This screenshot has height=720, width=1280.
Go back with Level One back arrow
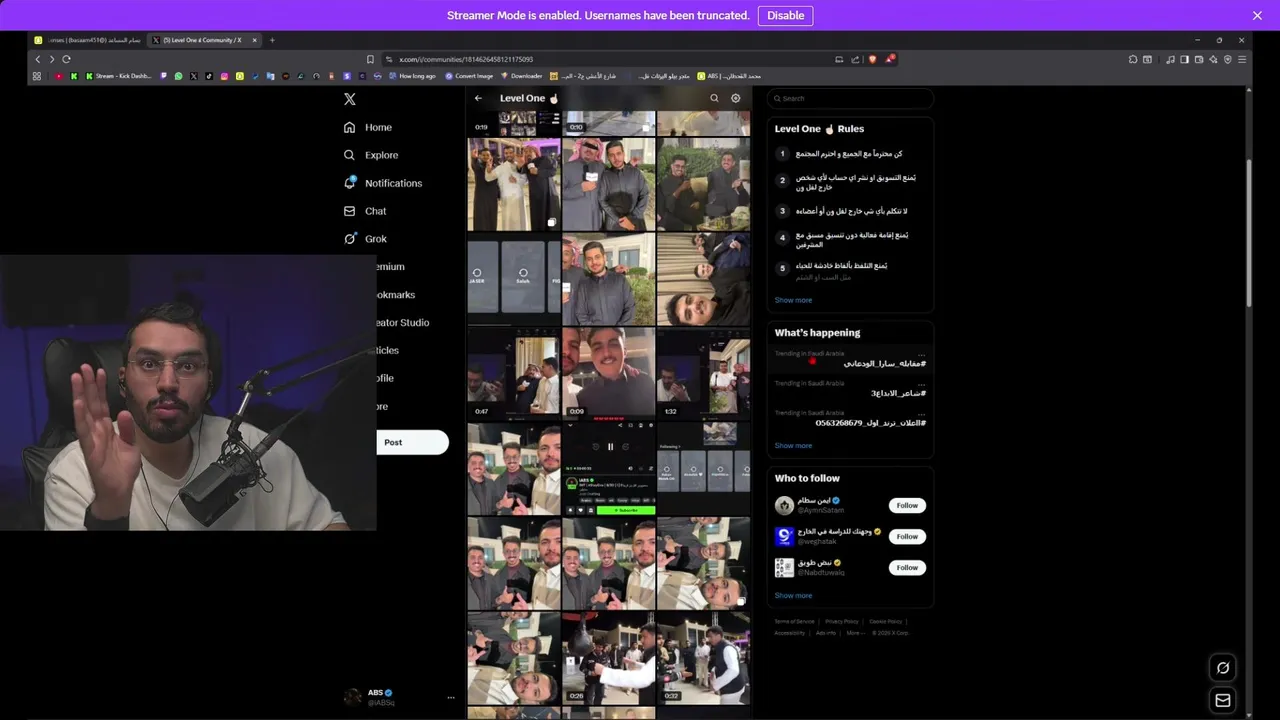(x=478, y=98)
